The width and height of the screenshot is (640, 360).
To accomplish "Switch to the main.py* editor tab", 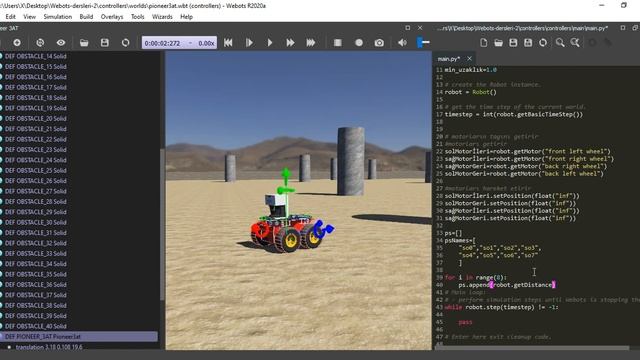I will point(449,59).
